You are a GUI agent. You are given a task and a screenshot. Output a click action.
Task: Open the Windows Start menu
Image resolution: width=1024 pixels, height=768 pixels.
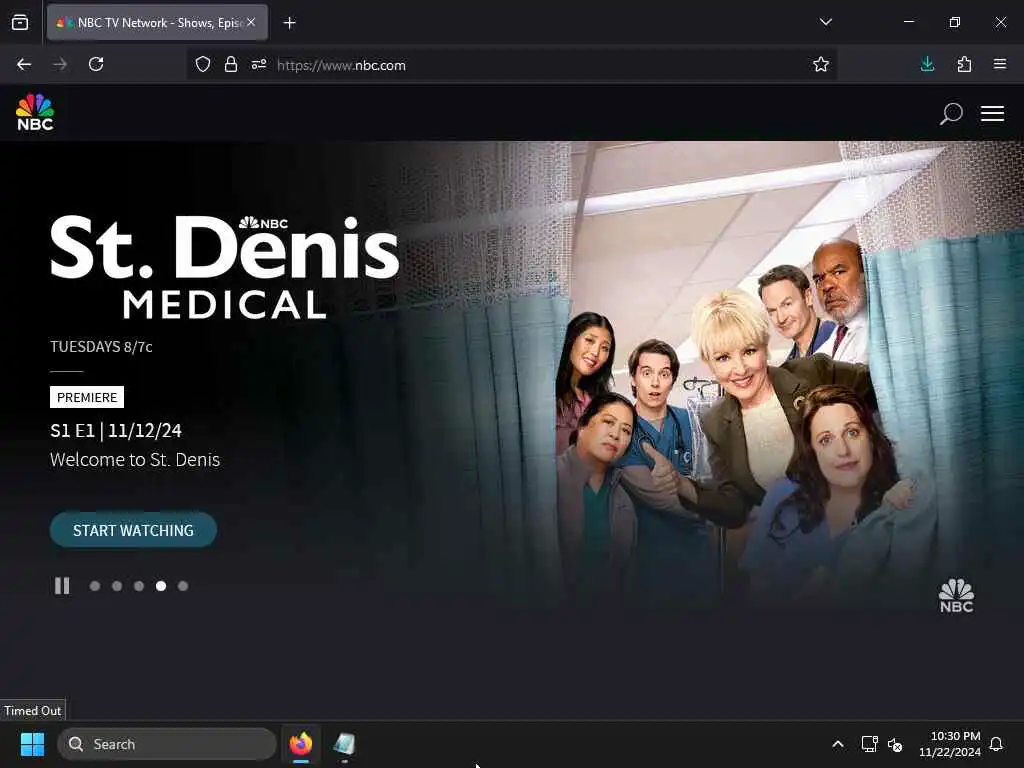pos(32,744)
